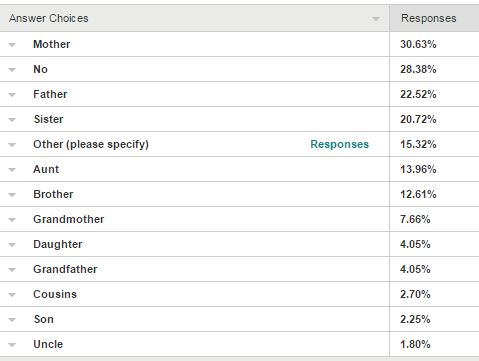The height and width of the screenshot is (361, 479).
Task: Expand the arrow beside Grandmother
Action: coord(12,220)
